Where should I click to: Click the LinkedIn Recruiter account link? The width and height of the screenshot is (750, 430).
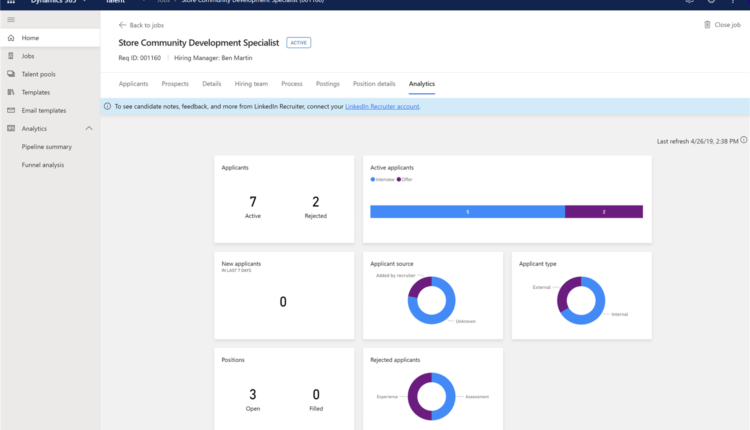click(x=382, y=106)
